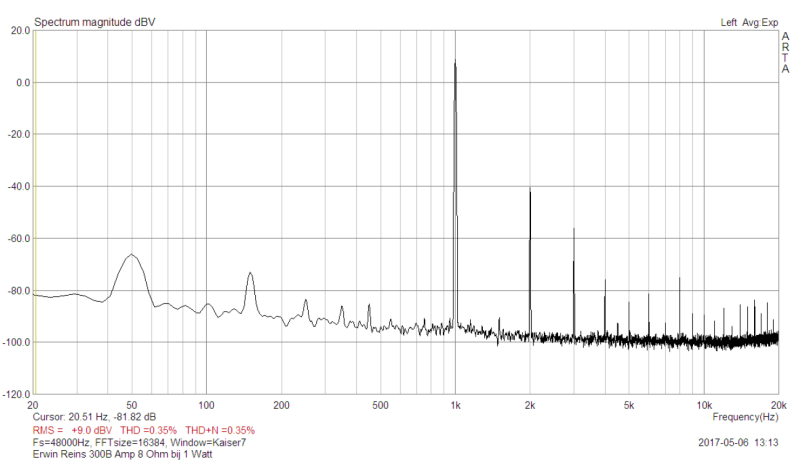Click the ARTA vertical logo text

tap(785, 53)
